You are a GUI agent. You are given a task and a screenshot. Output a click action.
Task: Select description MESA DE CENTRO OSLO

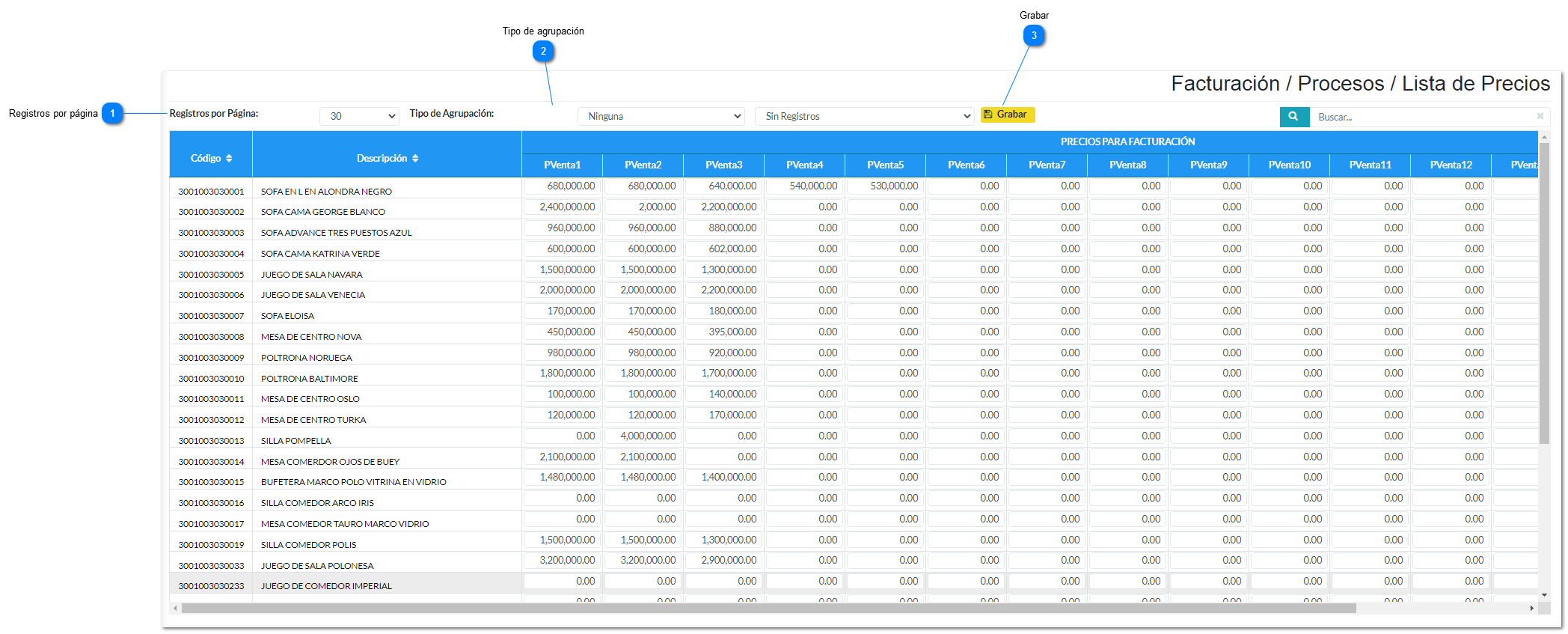(310, 399)
